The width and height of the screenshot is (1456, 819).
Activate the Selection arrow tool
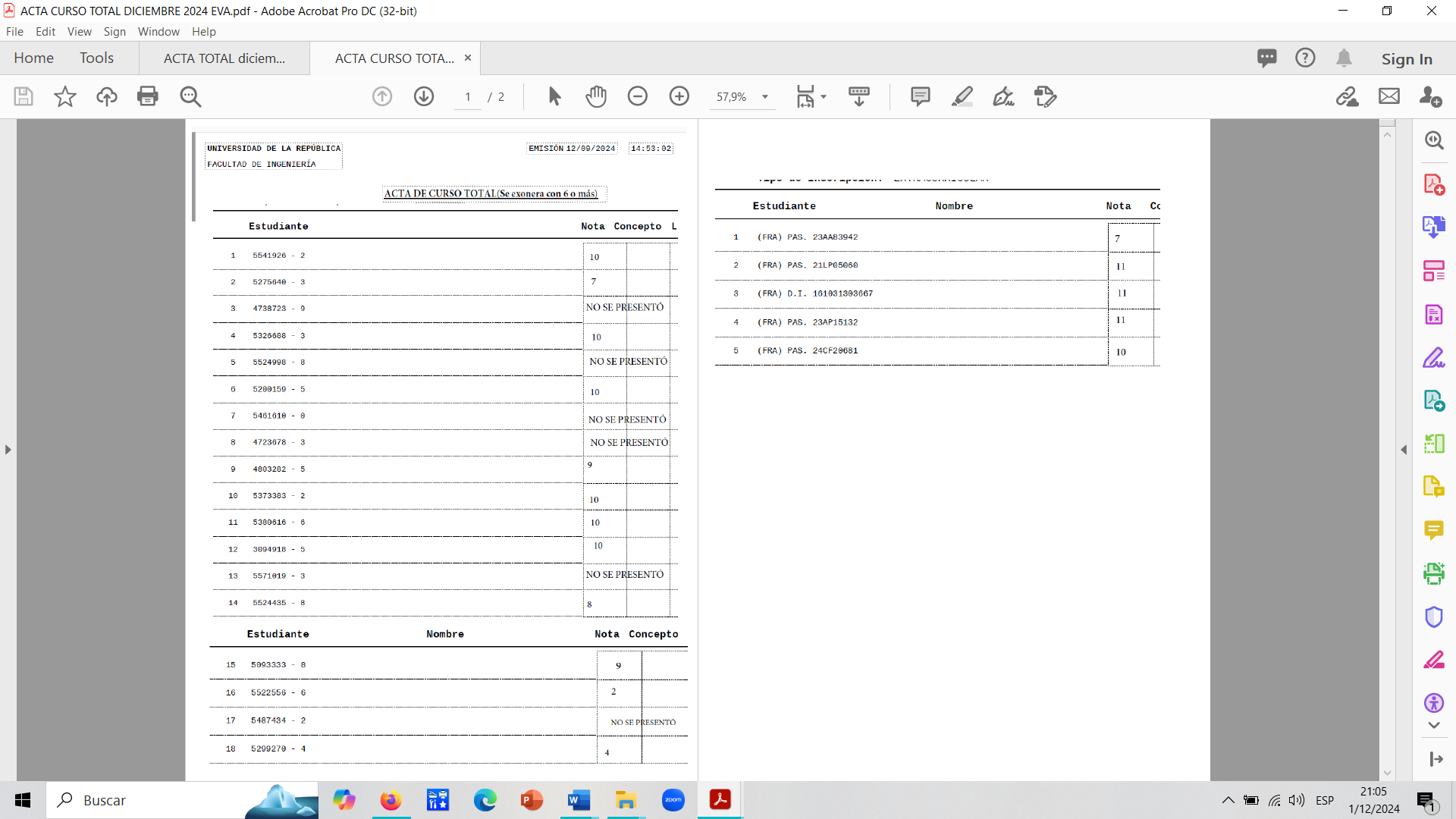tap(555, 96)
